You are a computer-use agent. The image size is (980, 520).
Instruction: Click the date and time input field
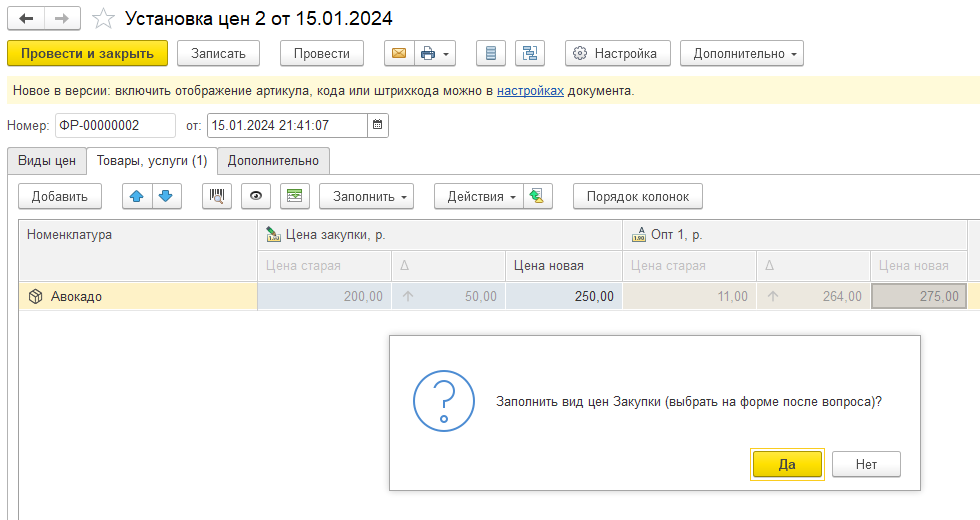coord(288,125)
